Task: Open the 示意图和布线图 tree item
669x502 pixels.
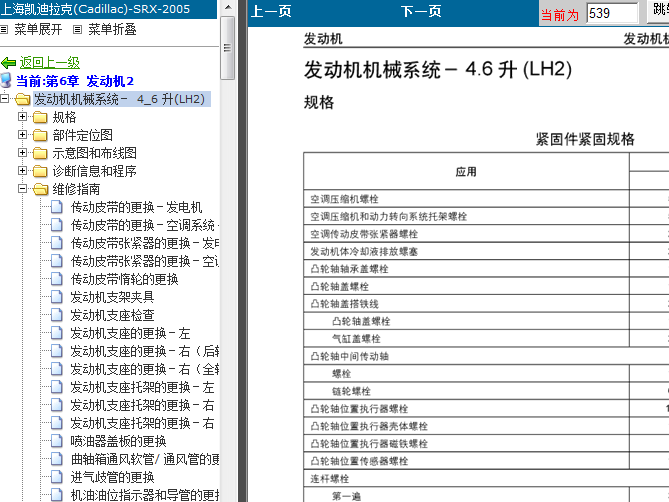Action: pyautogui.click(x=95, y=153)
